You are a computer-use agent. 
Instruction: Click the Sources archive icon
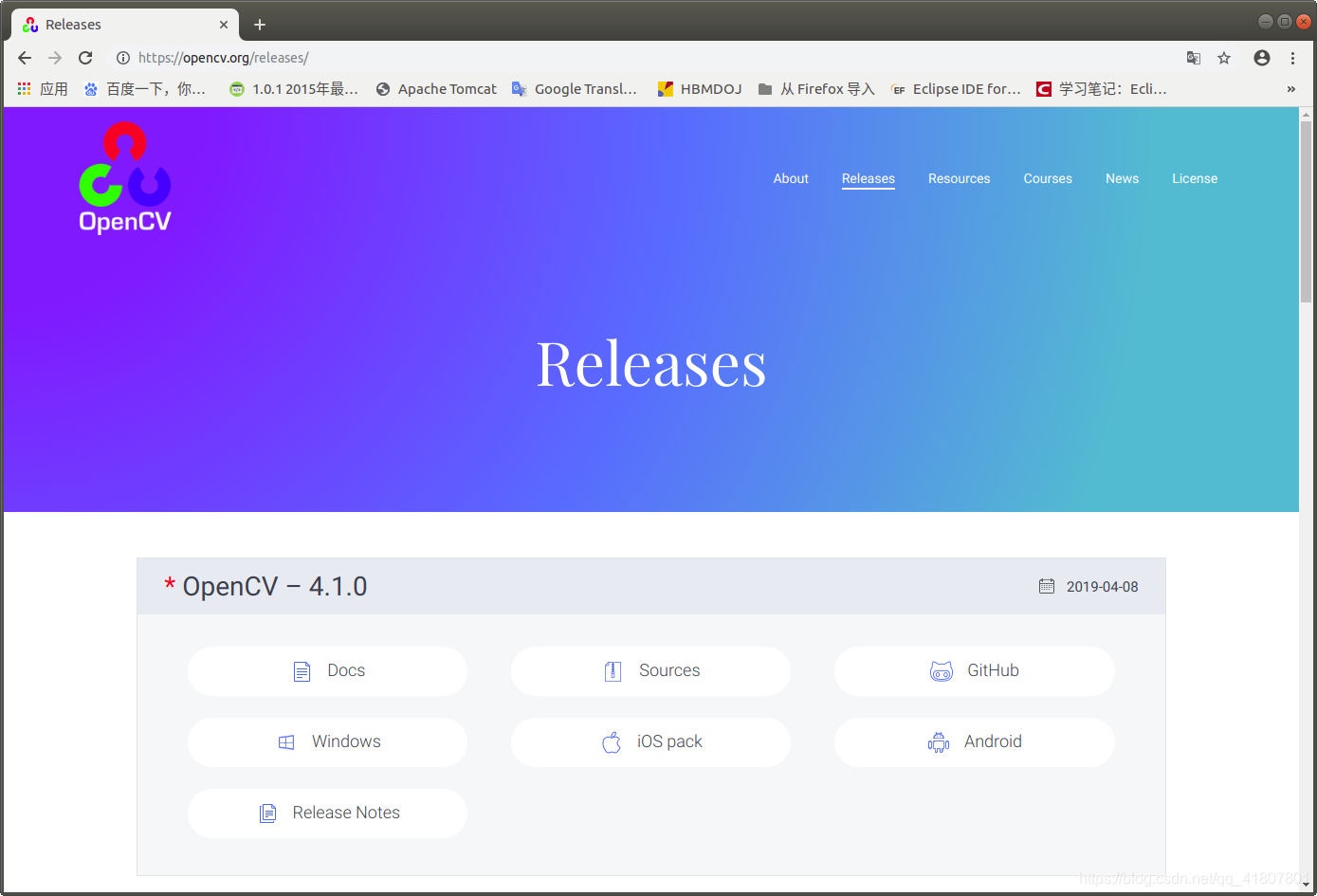click(613, 671)
